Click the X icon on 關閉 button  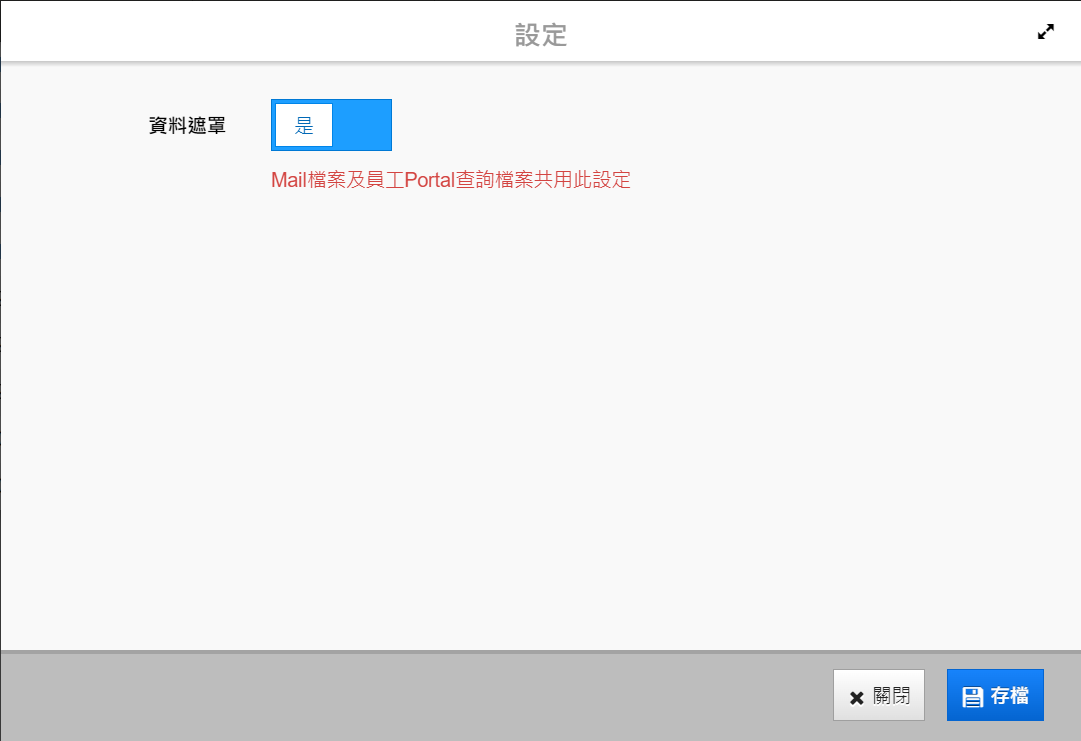[x=856, y=697]
